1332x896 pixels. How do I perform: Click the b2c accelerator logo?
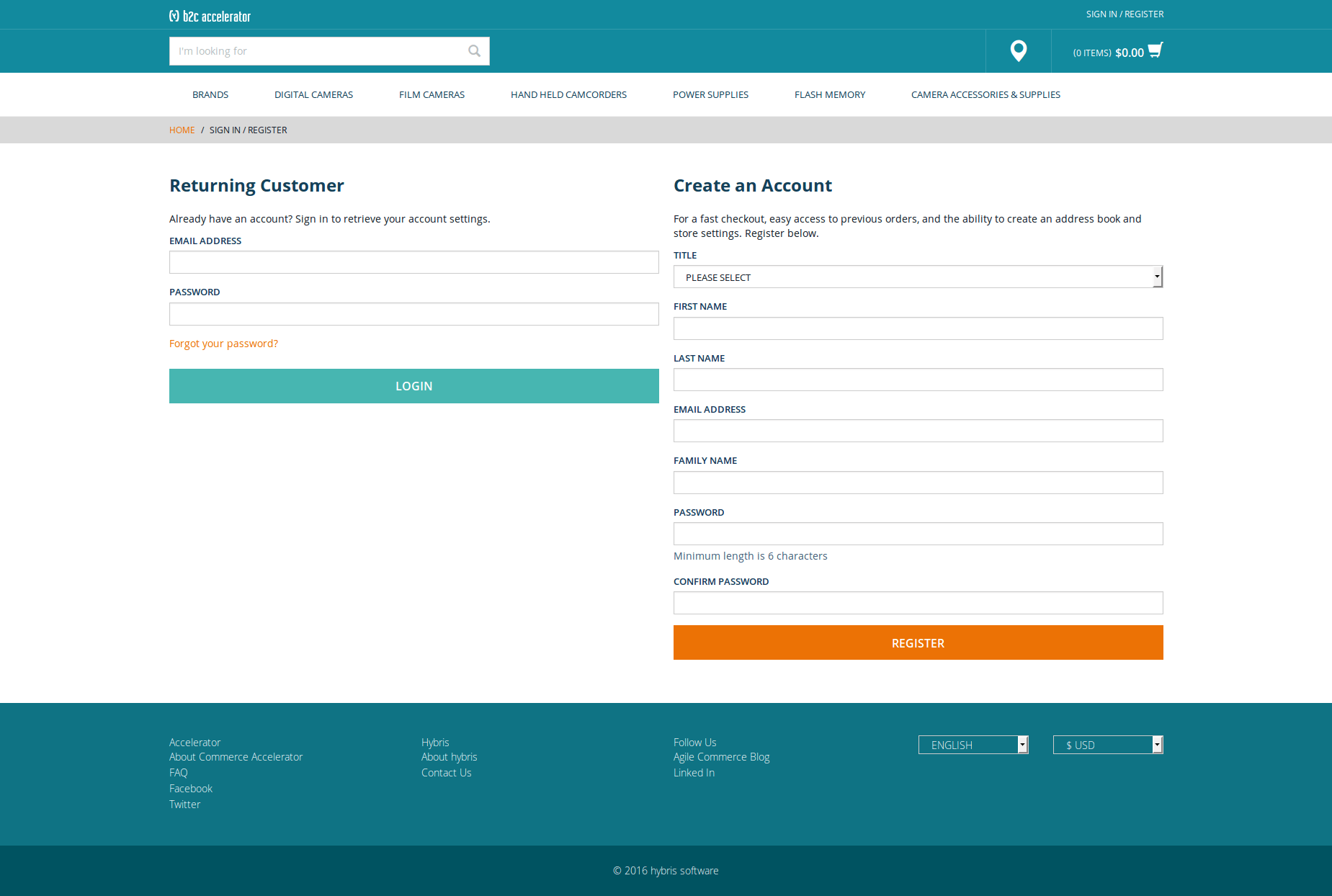(210, 16)
